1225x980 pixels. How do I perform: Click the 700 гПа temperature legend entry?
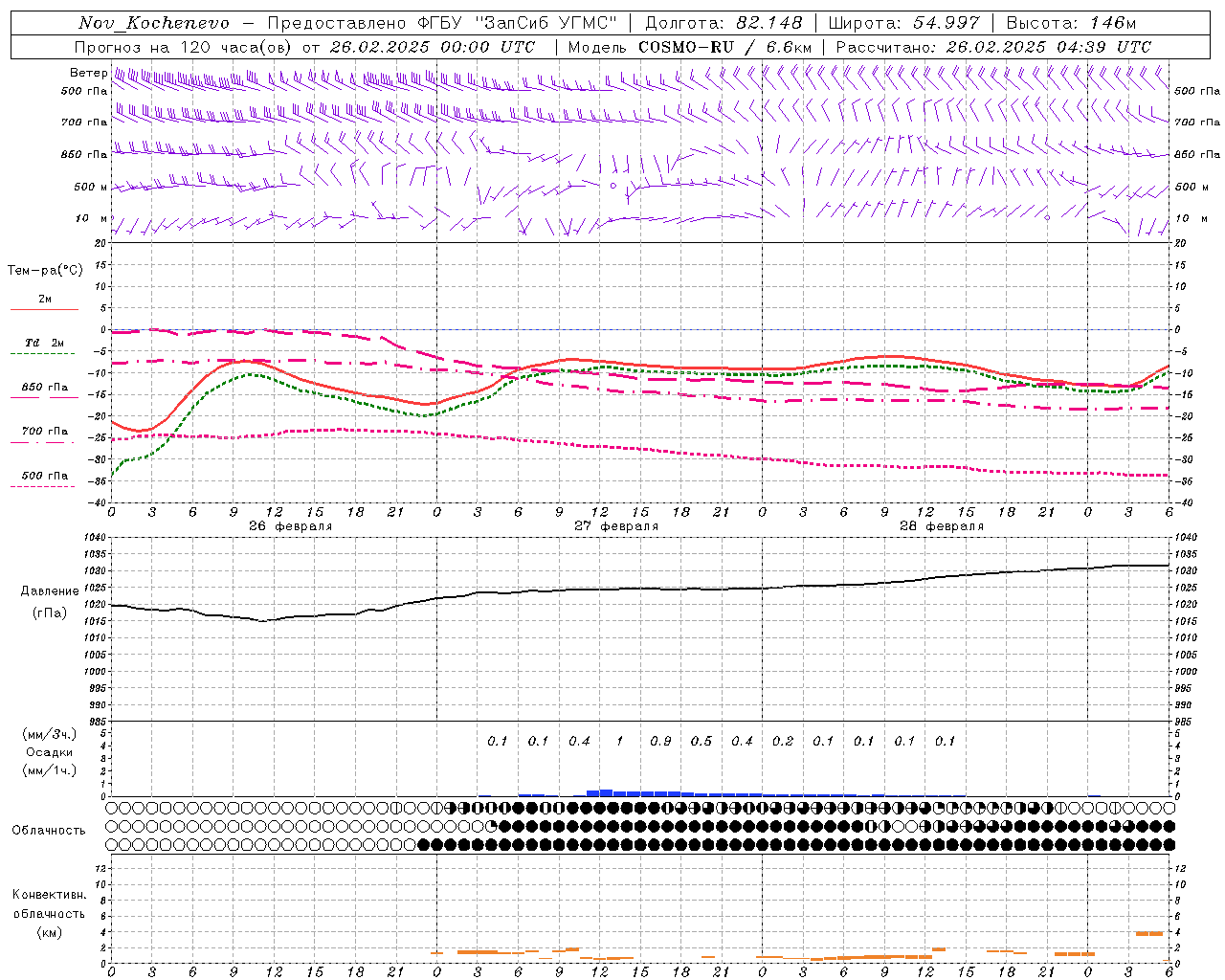[44, 432]
